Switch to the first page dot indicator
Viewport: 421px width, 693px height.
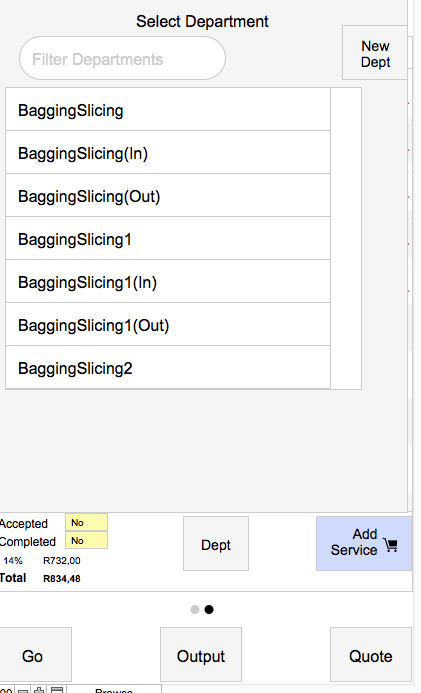(x=195, y=609)
